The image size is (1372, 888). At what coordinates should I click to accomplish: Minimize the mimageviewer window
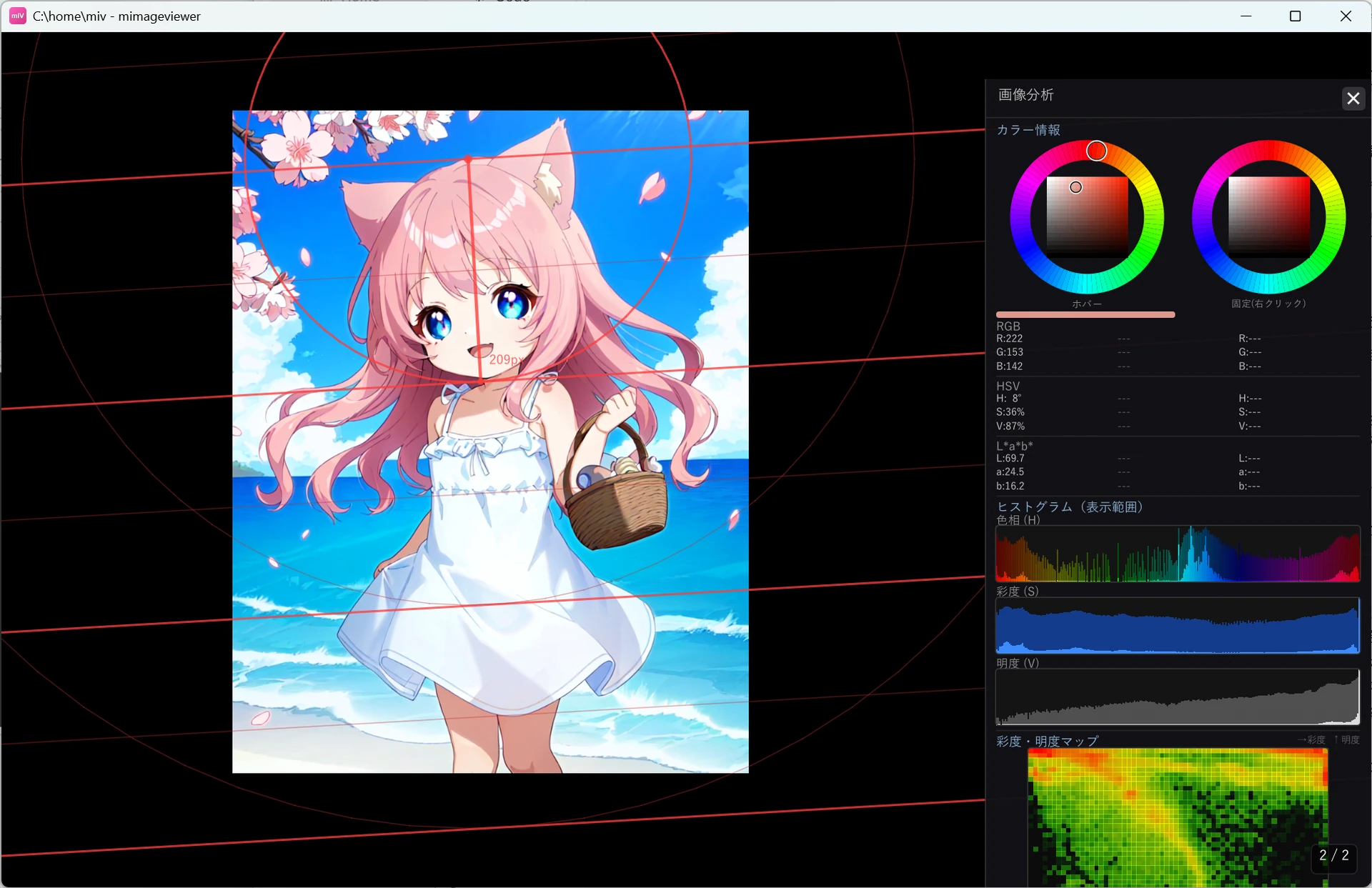[1246, 16]
